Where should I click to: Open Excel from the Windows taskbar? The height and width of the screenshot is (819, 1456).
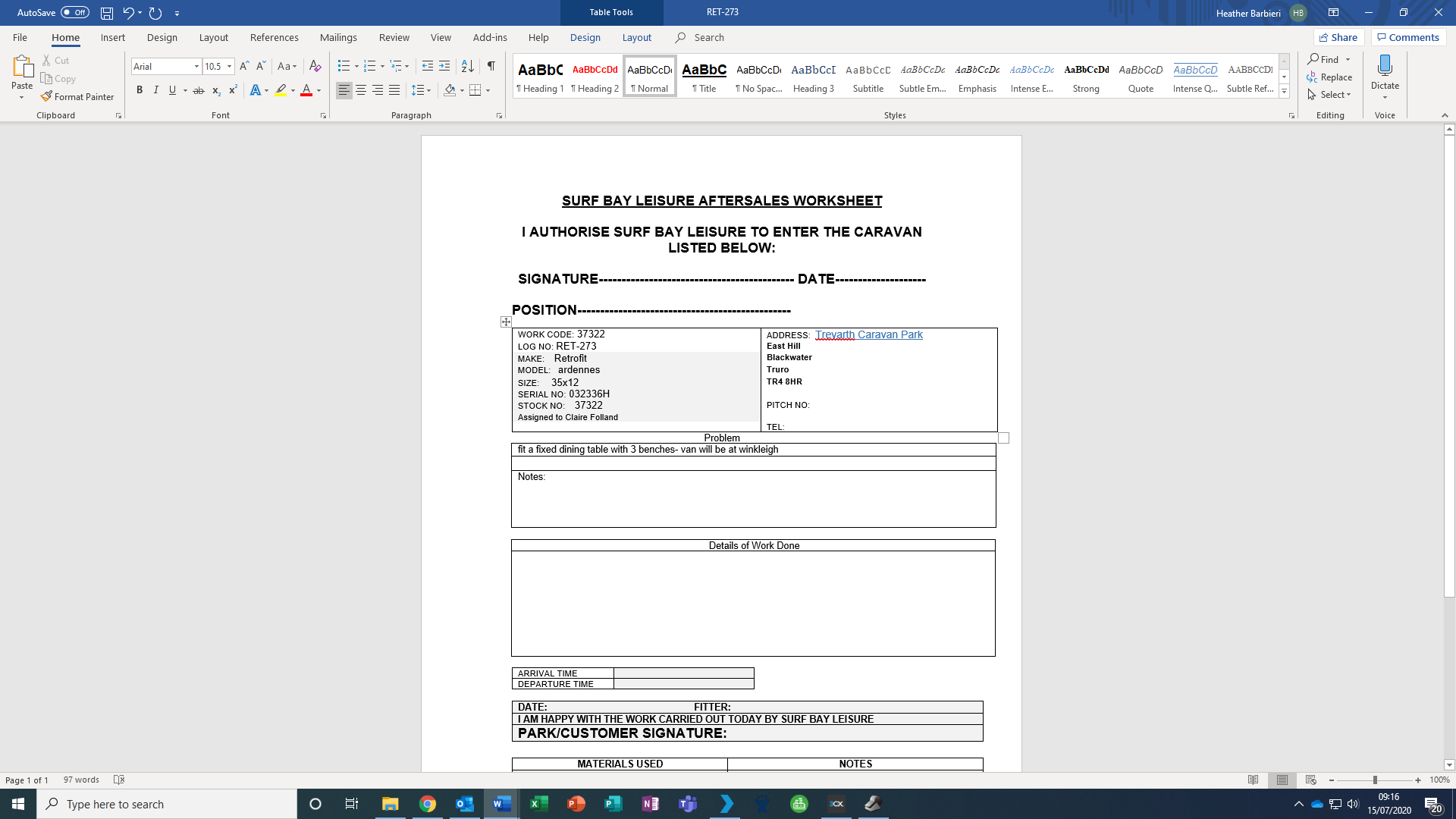[x=539, y=804]
